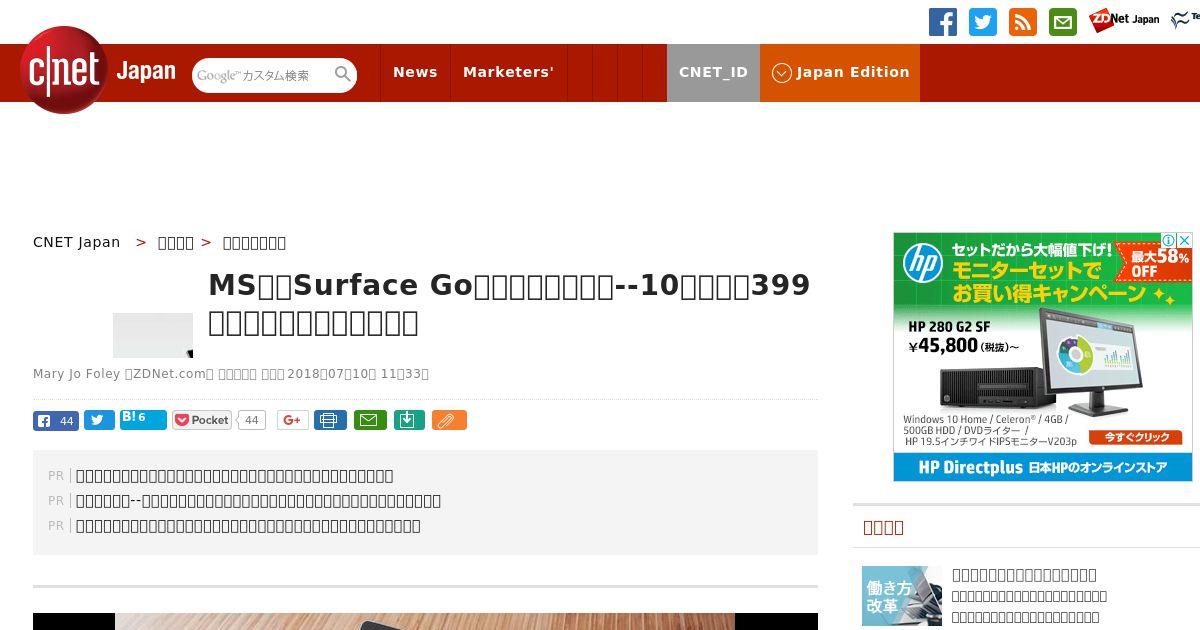The height and width of the screenshot is (630, 1200).
Task: Open the third PR sponsored link
Action: click(248, 526)
